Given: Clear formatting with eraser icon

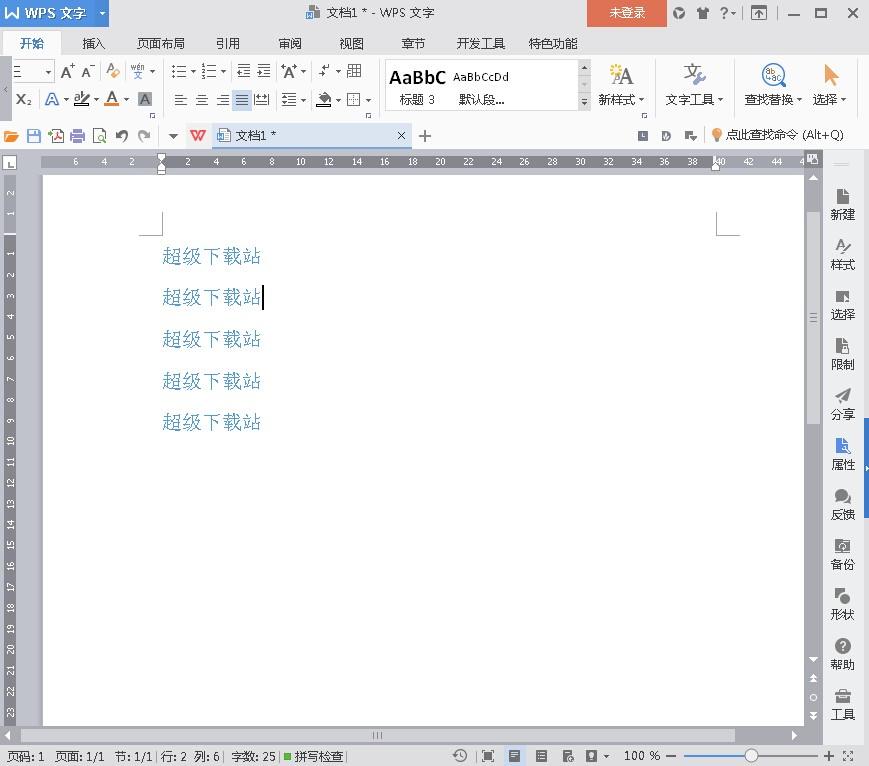Looking at the screenshot, I should 113,71.
